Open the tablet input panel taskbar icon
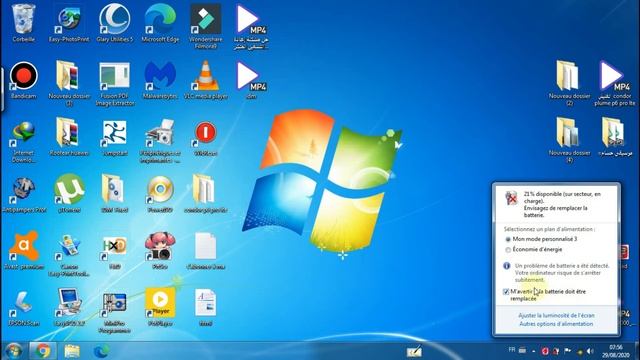 tap(414, 351)
